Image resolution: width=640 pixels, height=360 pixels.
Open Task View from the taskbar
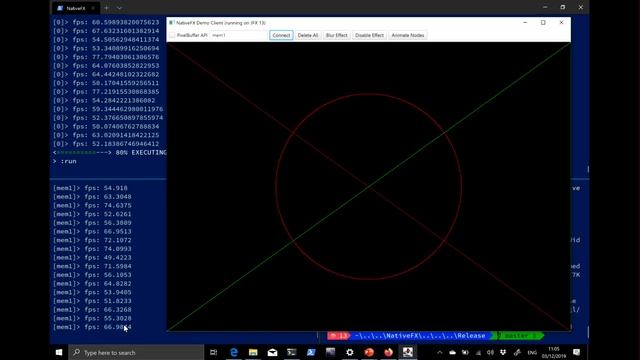(x=213, y=352)
